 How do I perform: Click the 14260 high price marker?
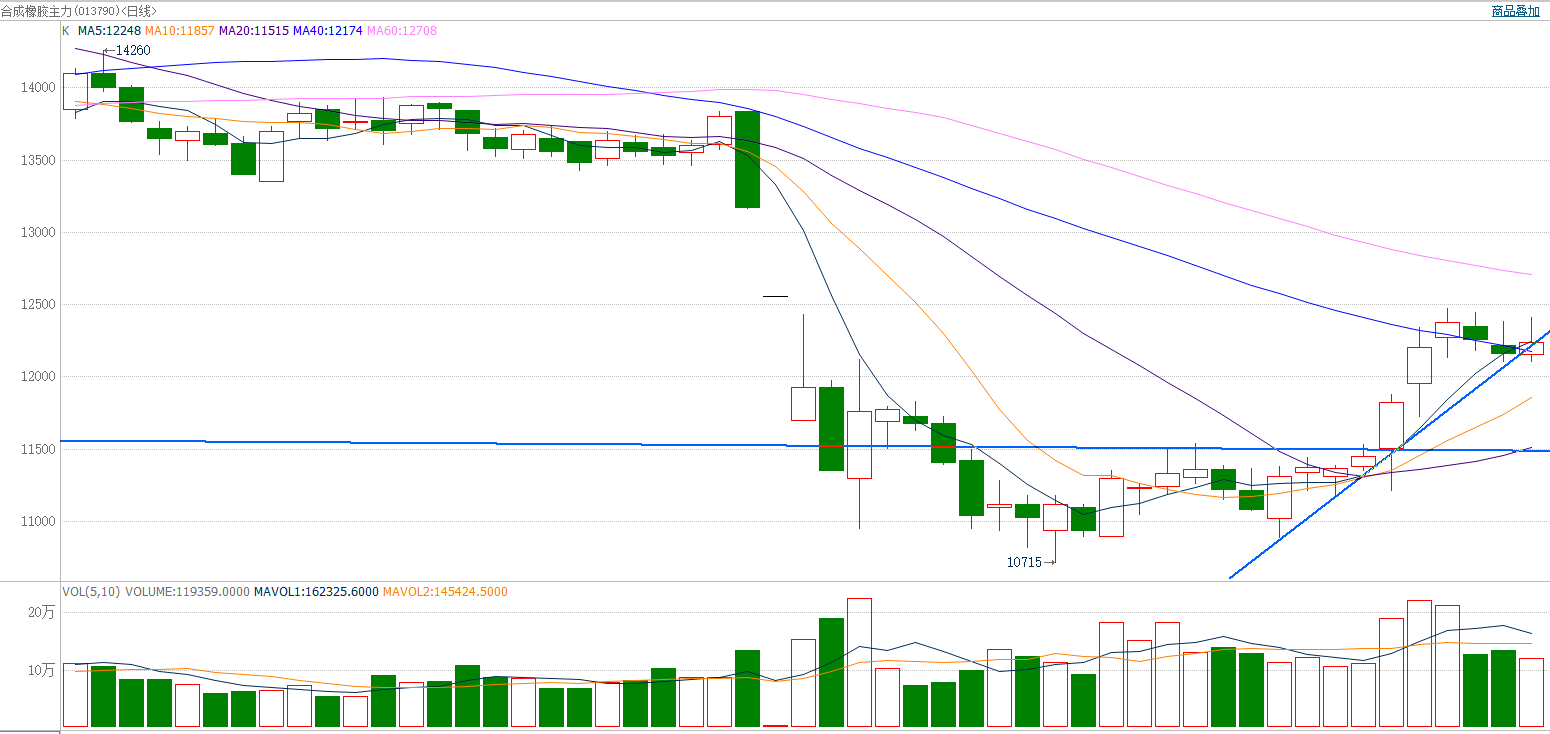tap(133, 50)
